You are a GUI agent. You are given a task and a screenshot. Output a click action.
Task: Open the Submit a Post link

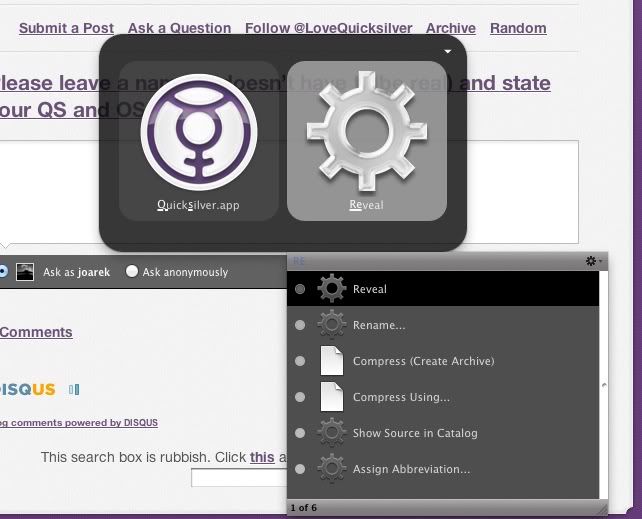66,28
